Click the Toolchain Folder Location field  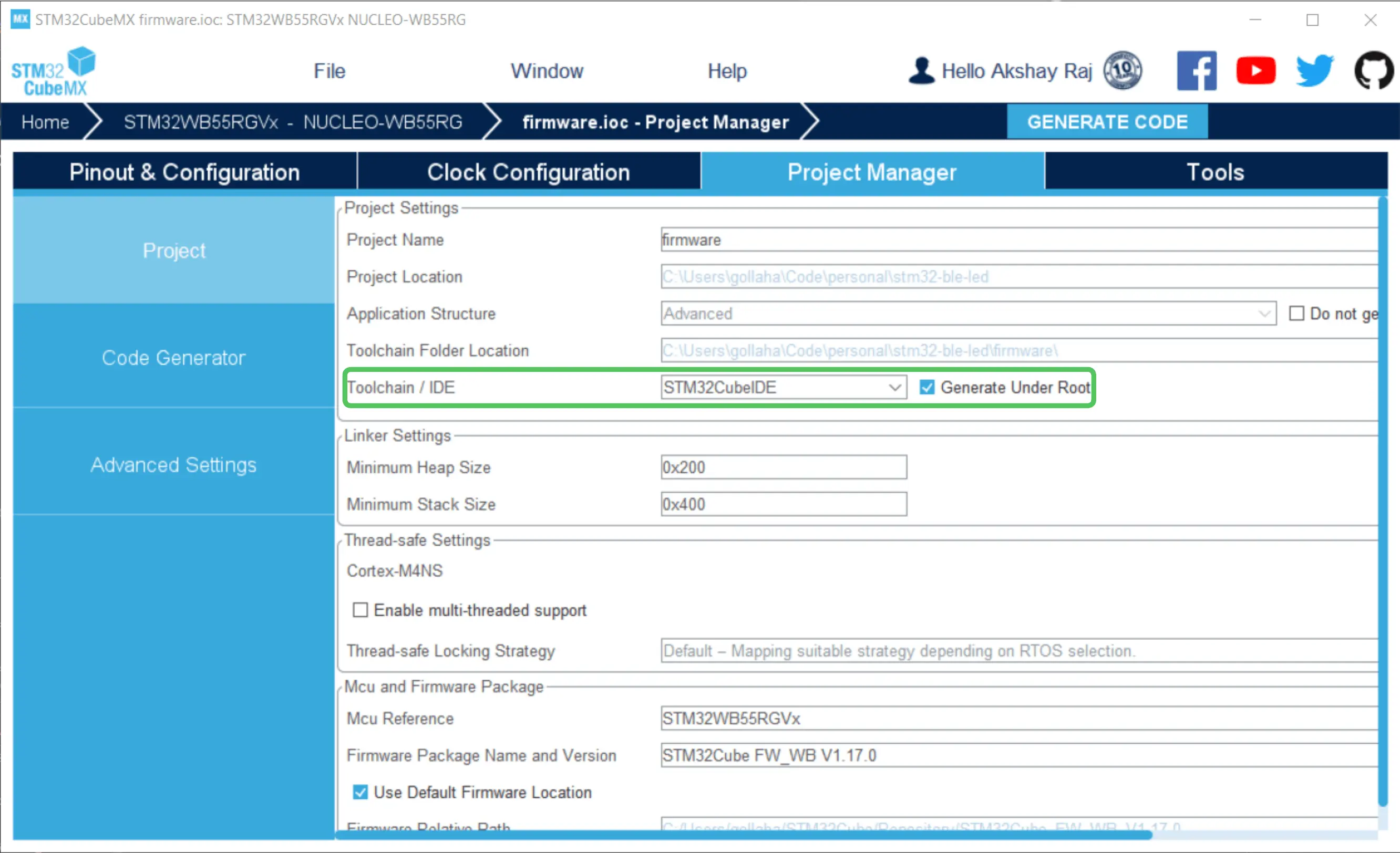pyautogui.click(x=1020, y=350)
